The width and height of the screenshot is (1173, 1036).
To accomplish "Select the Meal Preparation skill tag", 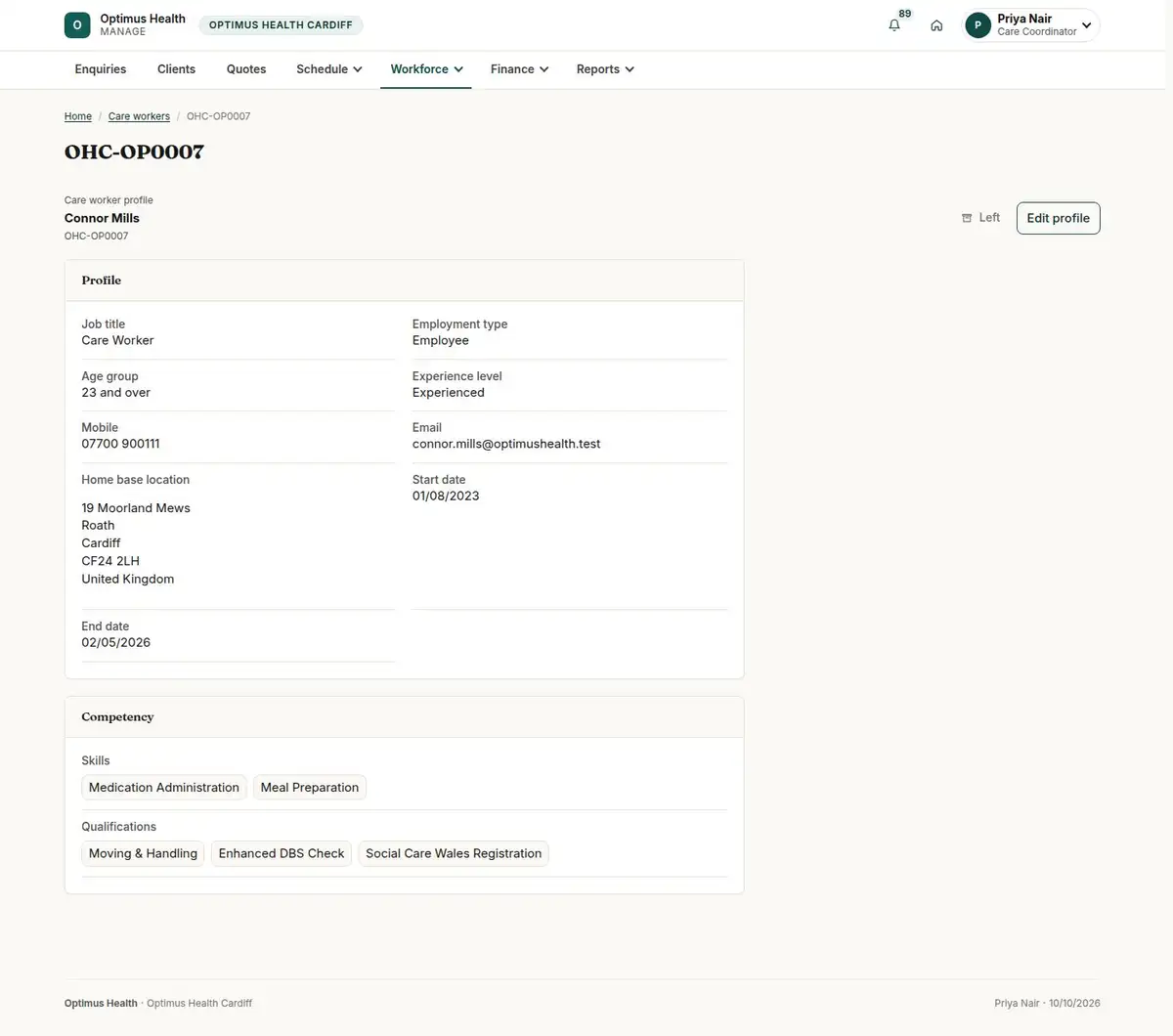I will tap(310, 788).
